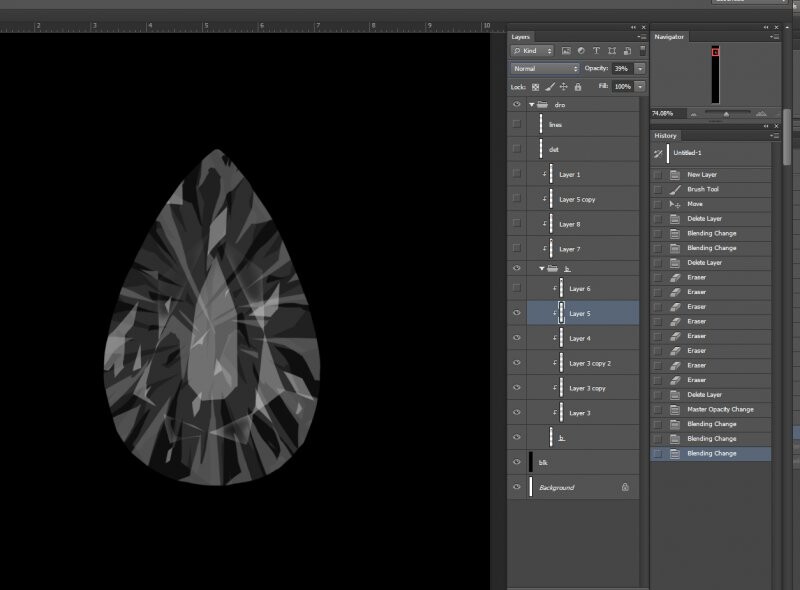
Task: Switch to the Layers panel tab
Action: pyautogui.click(x=521, y=37)
